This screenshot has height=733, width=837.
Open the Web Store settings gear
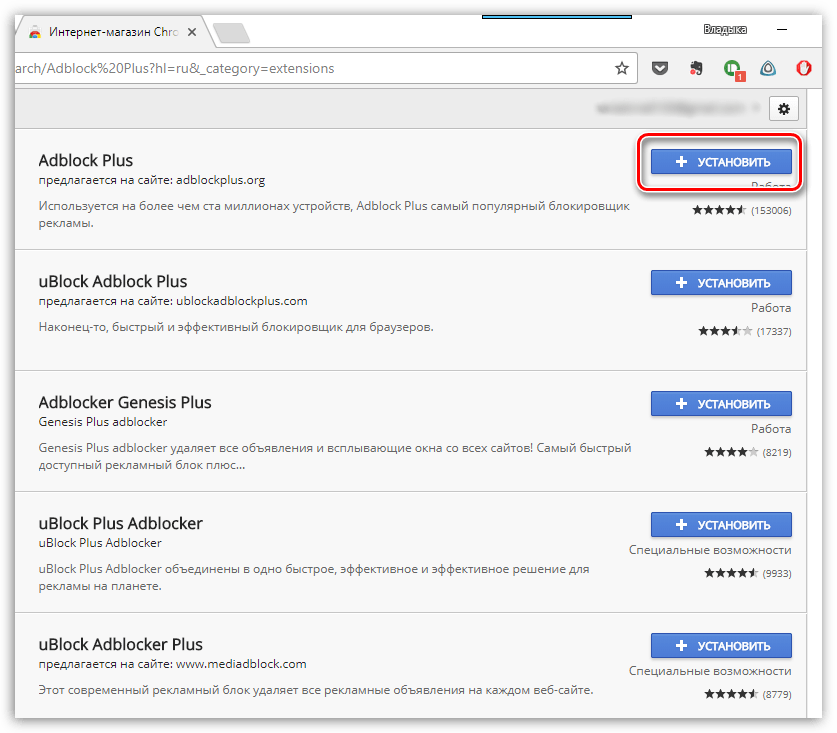(x=784, y=108)
